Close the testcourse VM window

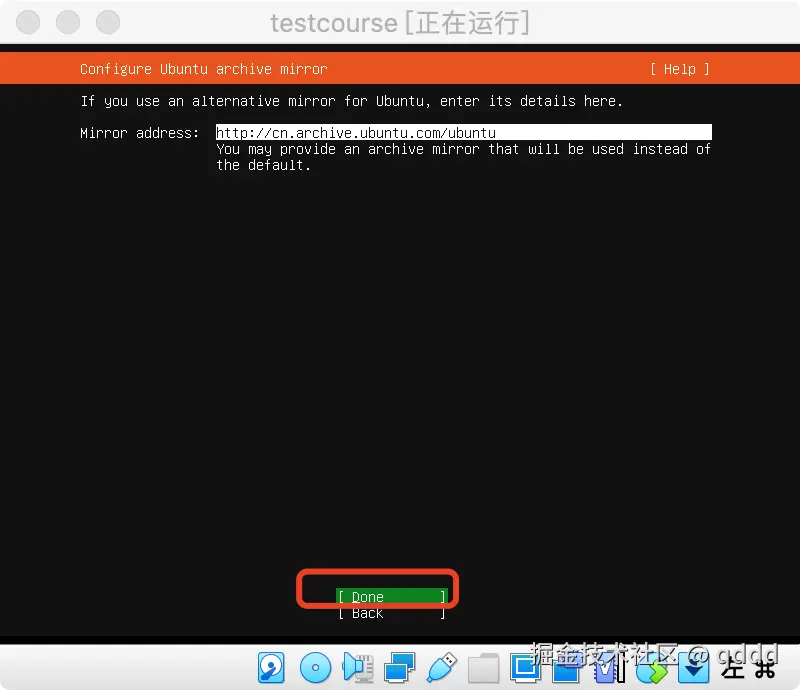click(28, 22)
